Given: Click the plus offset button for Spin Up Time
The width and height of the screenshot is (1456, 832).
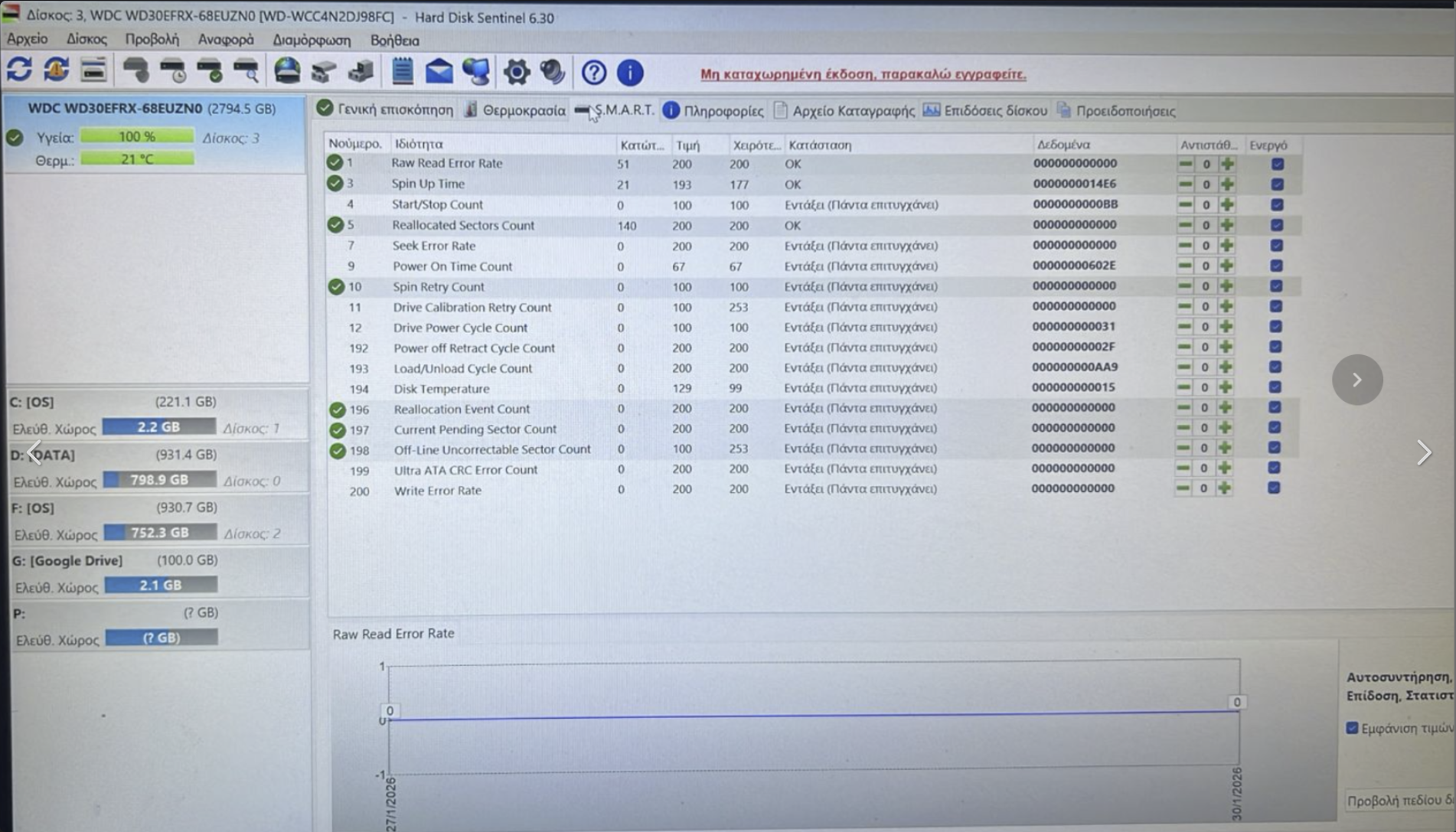Looking at the screenshot, I should pos(1227,184).
